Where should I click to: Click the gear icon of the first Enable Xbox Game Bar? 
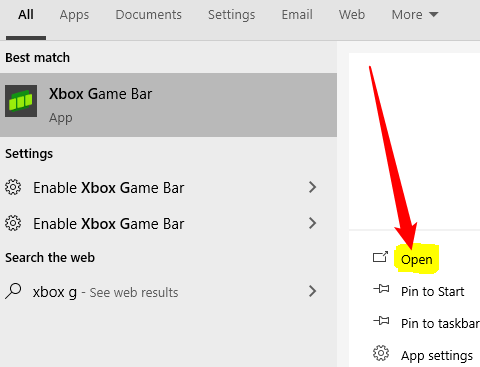coord(13,187)
